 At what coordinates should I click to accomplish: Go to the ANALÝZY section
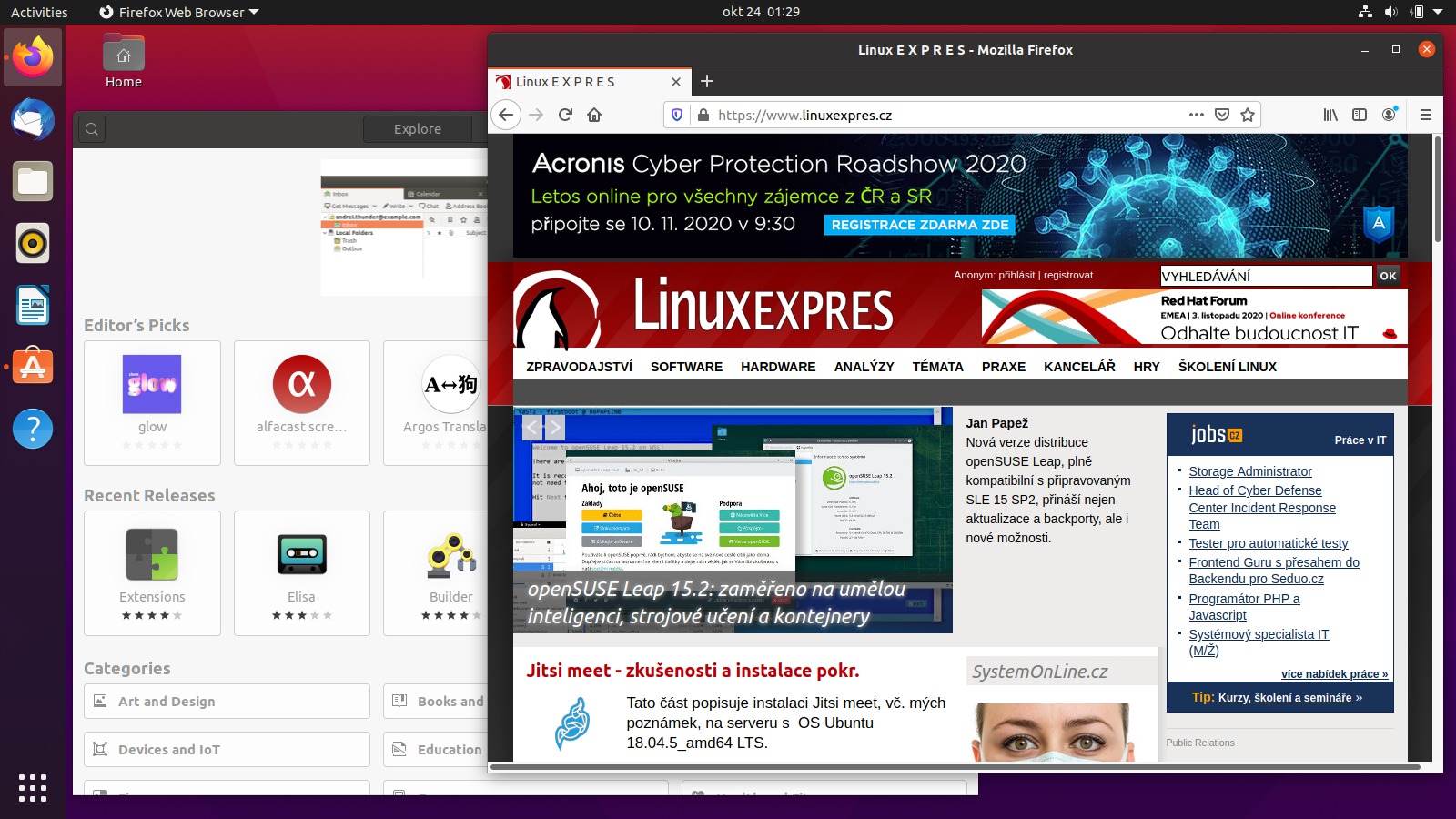(864, 367)
